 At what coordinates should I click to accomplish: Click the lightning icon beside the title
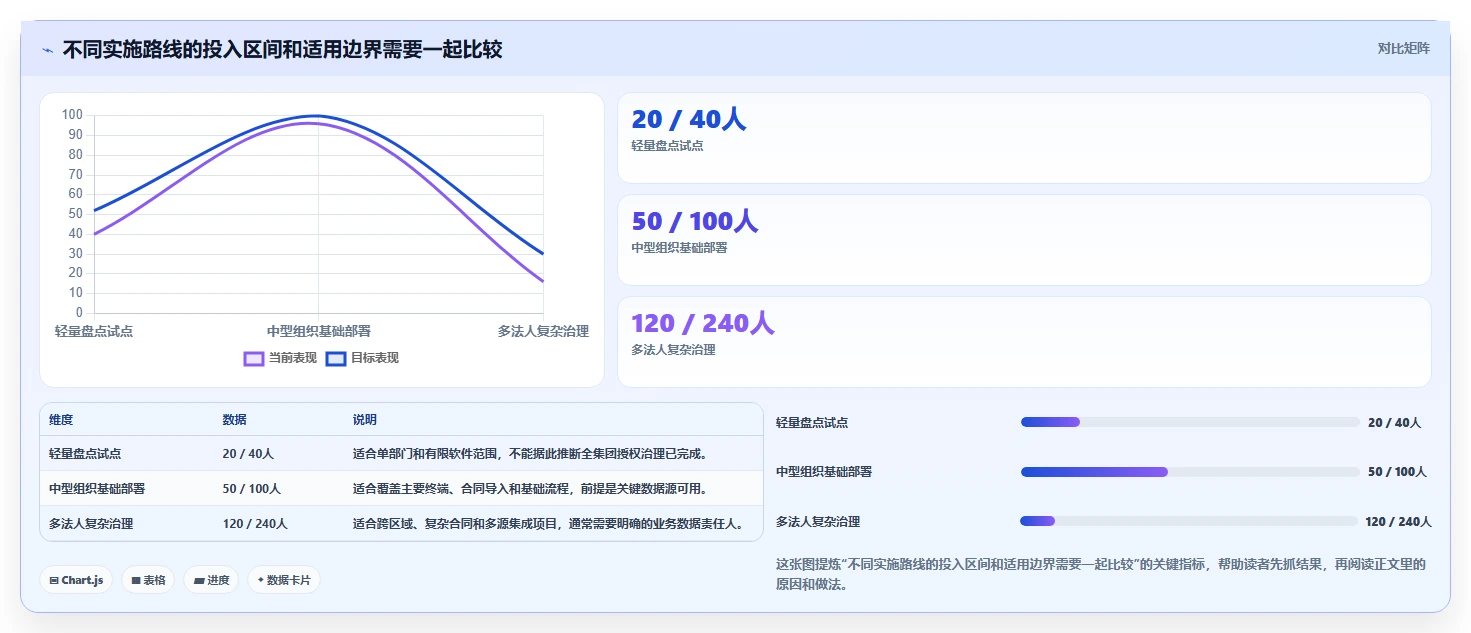point(47,49)
